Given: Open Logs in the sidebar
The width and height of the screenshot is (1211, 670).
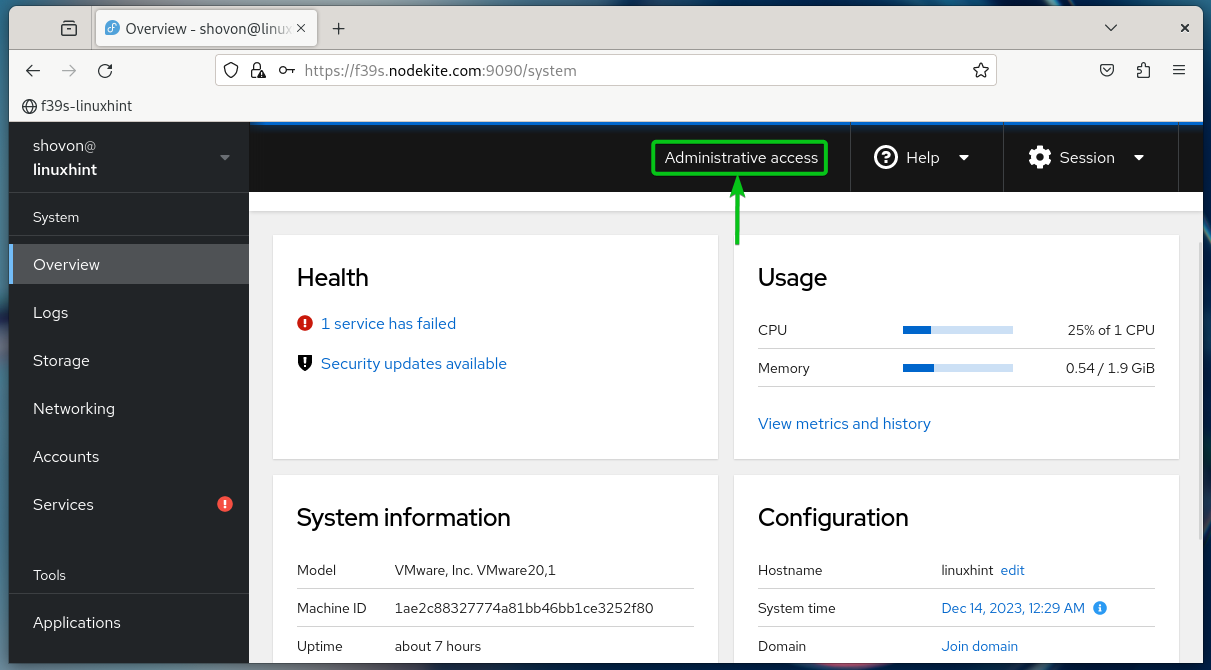Looking at the screenshot, I should click(128, 313).
